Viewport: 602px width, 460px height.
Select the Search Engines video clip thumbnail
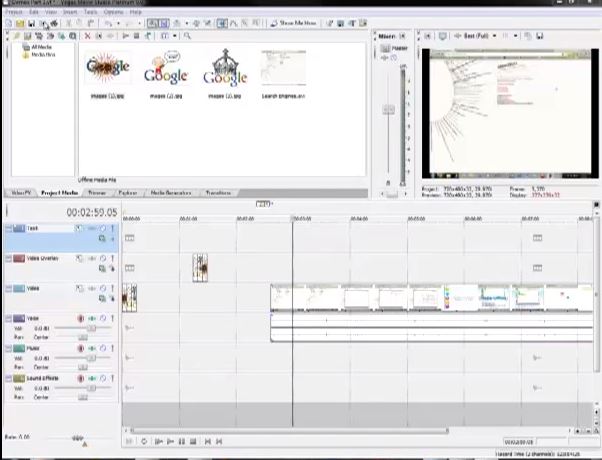click(283, 68)
